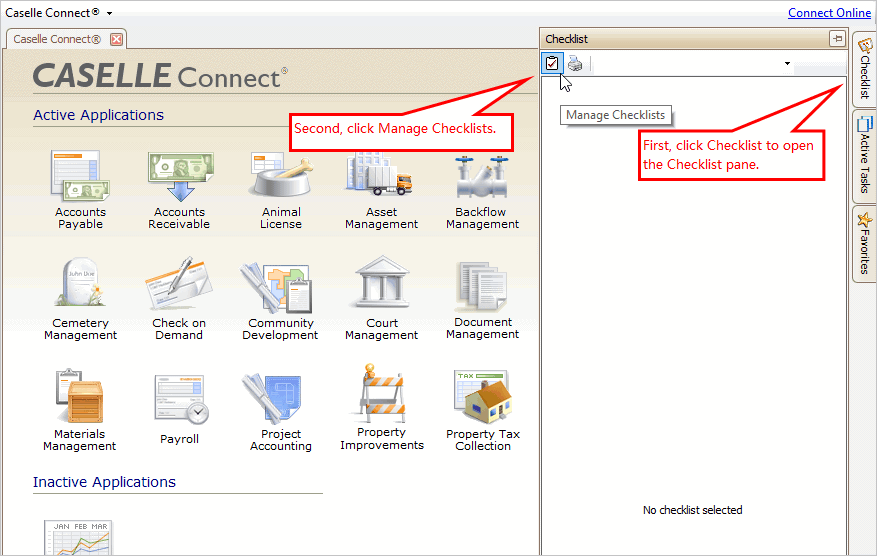This screenshot has height=556, width=877.
Task: Launch Property Tax Collection application
Action: tap(483, 410)
